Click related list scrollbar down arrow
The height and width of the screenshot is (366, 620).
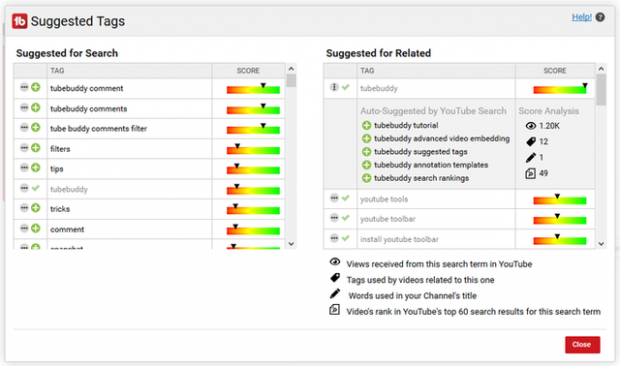point(601,244)
